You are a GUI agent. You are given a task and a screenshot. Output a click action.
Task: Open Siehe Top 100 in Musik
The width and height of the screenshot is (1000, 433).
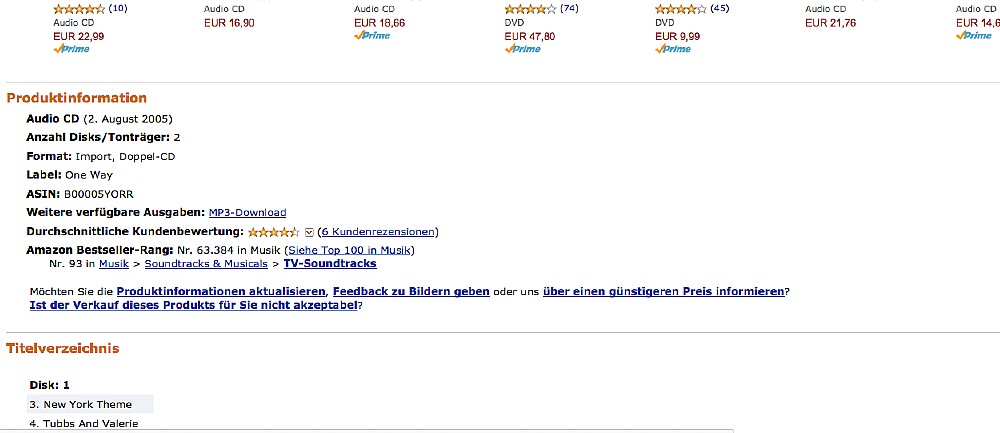[349, 250]
